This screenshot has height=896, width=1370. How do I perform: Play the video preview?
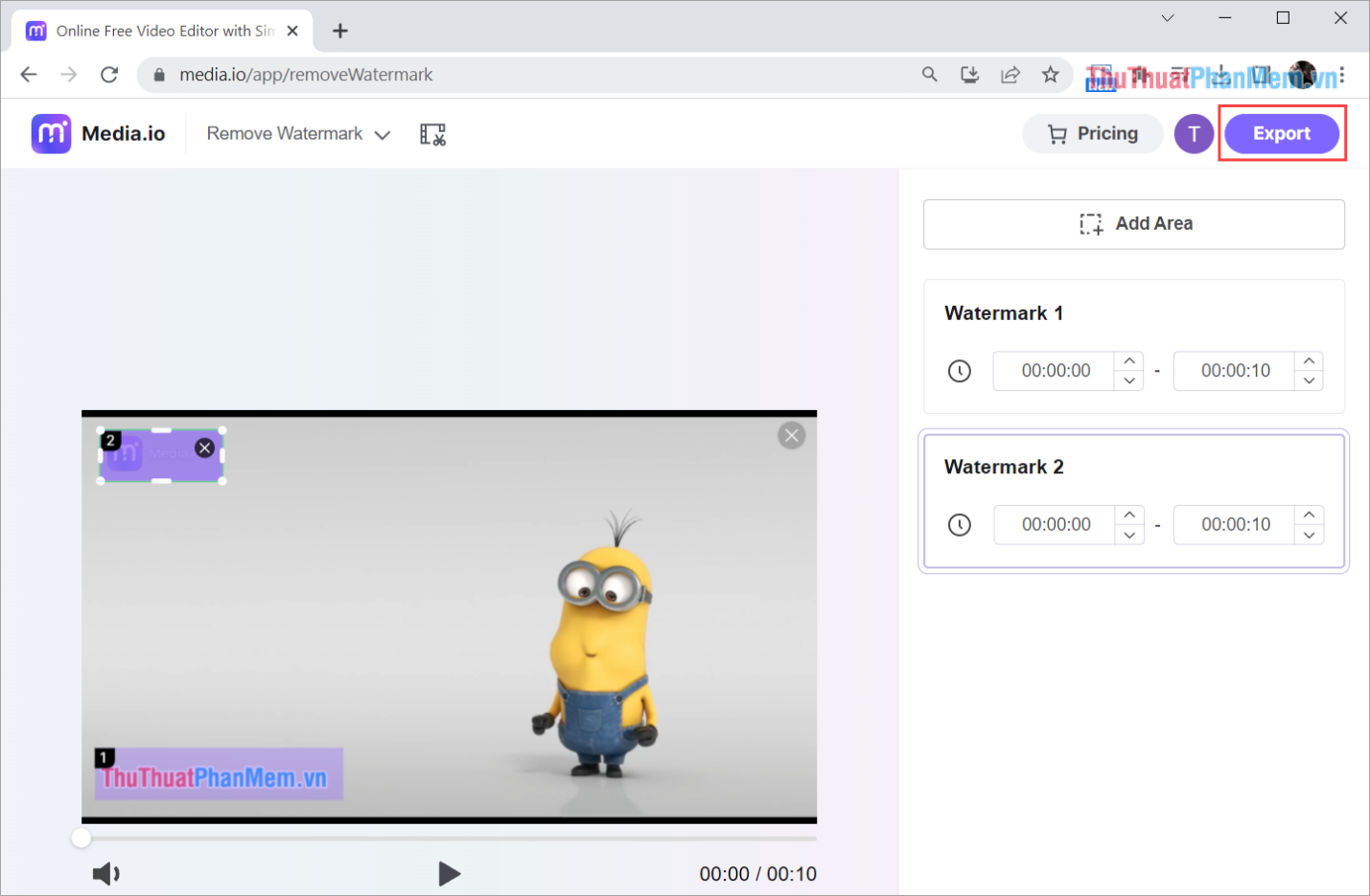449,873
